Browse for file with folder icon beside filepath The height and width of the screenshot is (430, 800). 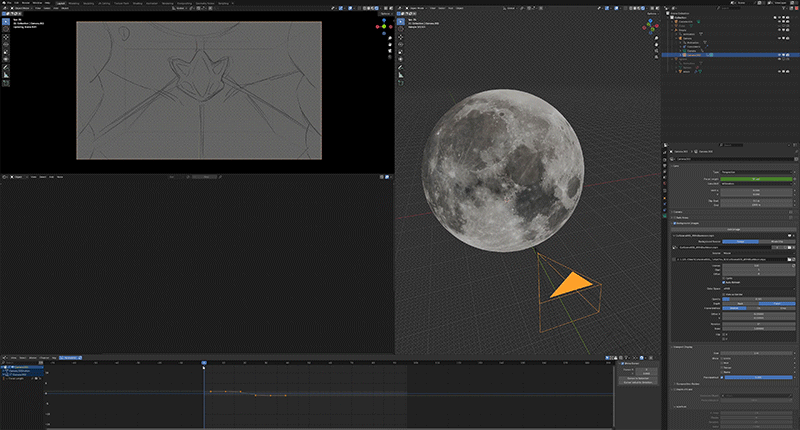pyautogui.click(x=789, y=259)
